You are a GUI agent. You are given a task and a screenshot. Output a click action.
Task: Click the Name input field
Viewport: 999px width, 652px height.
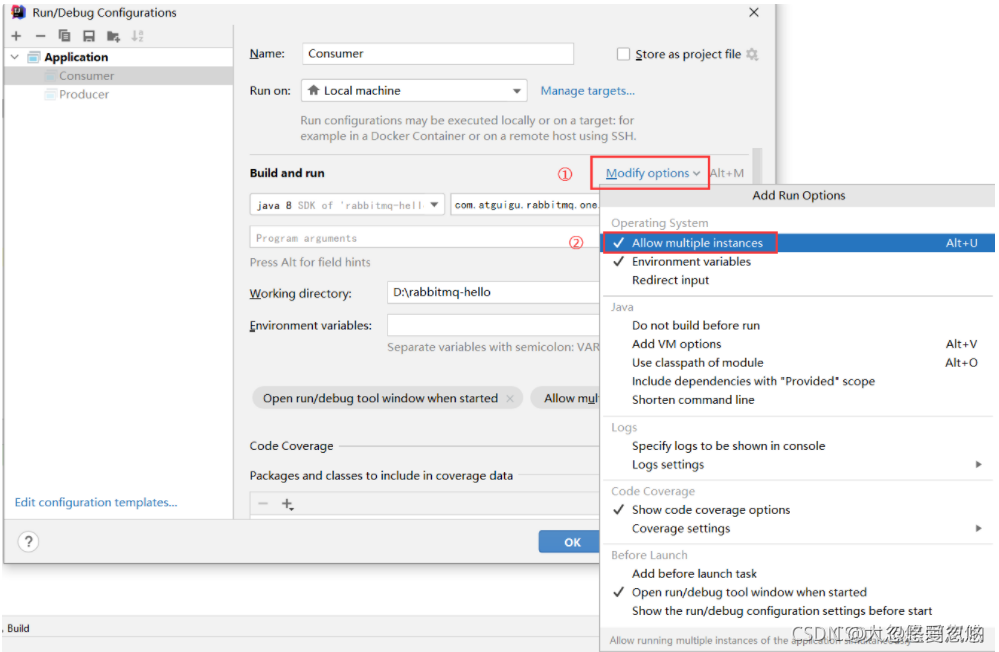click(x=438, y=54)
